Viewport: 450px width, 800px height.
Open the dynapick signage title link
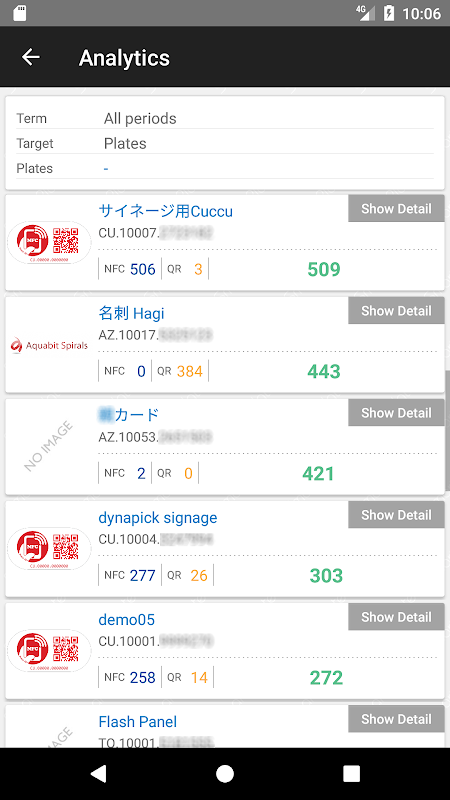(x=158, y=517)
